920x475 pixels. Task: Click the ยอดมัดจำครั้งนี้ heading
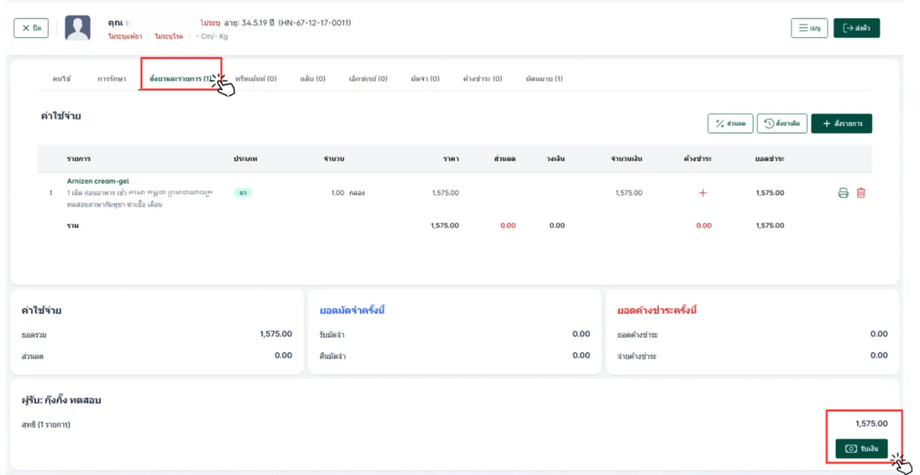pos(352,311)
